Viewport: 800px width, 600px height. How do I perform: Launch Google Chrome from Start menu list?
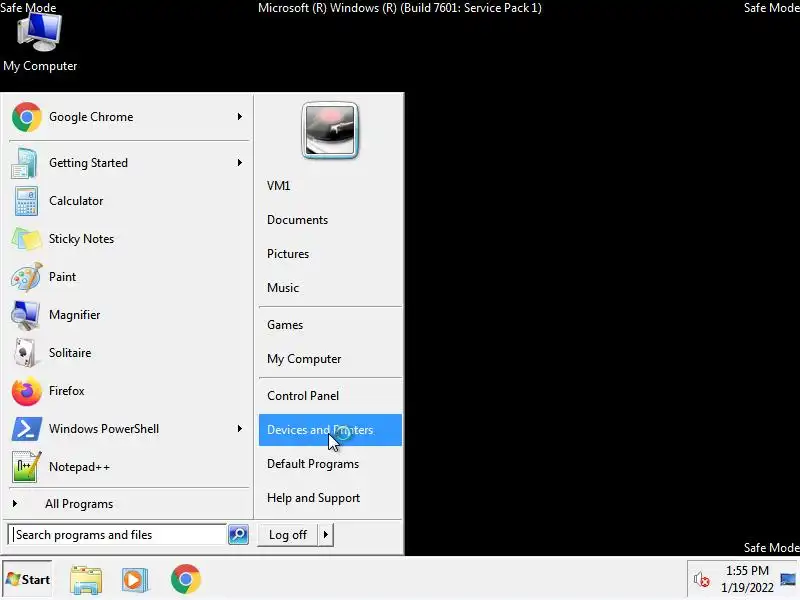[128, 117]
